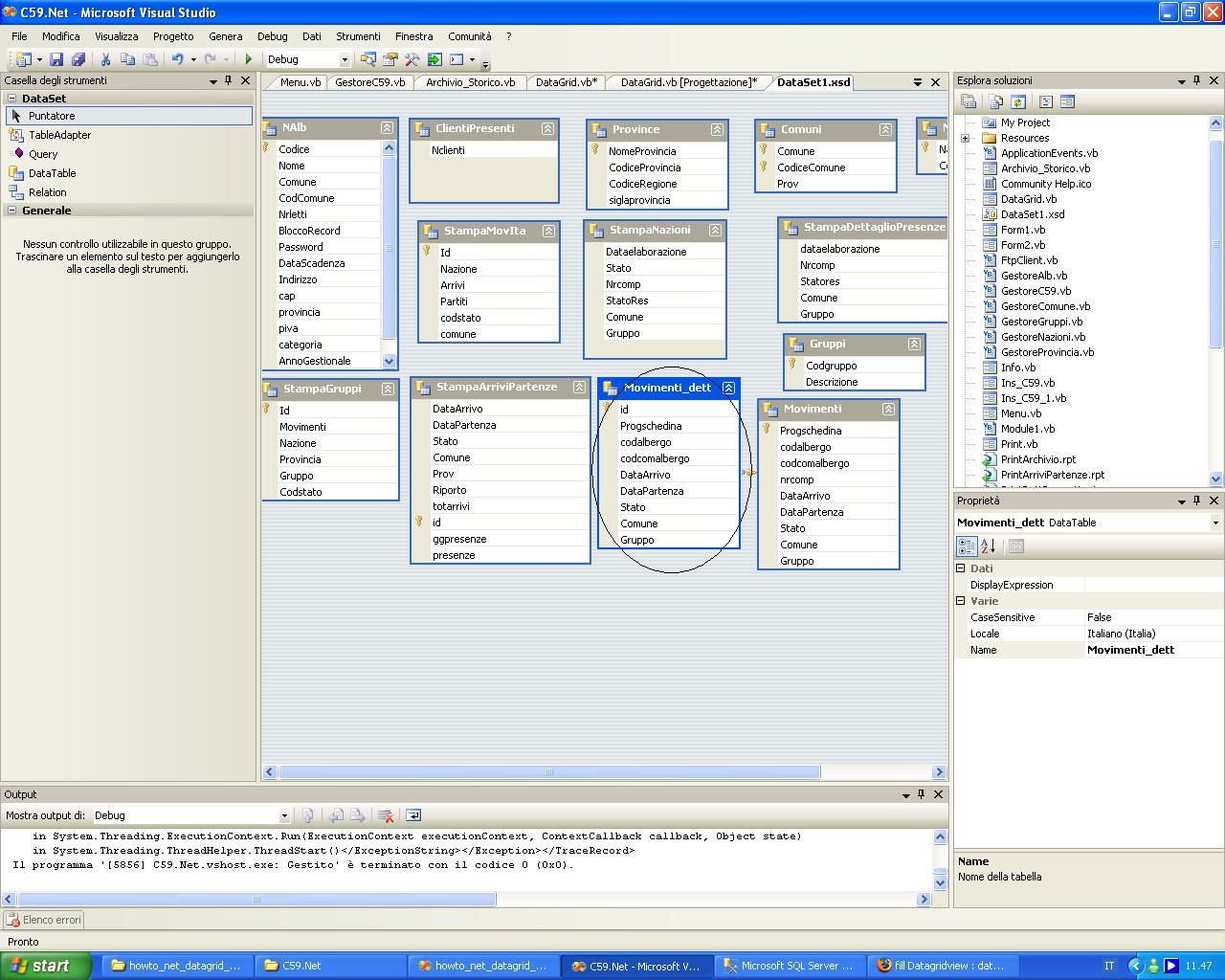
Task: Open the Solution Explorer icon with magnifying glass
Action: [368, 59]
